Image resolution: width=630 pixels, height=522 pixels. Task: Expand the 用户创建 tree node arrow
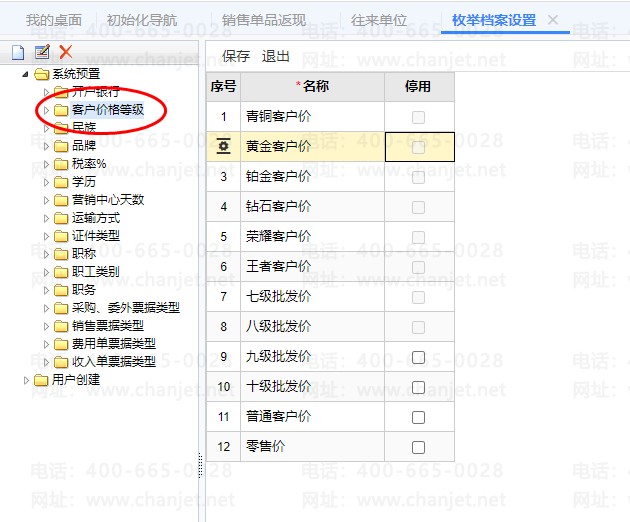26,380
